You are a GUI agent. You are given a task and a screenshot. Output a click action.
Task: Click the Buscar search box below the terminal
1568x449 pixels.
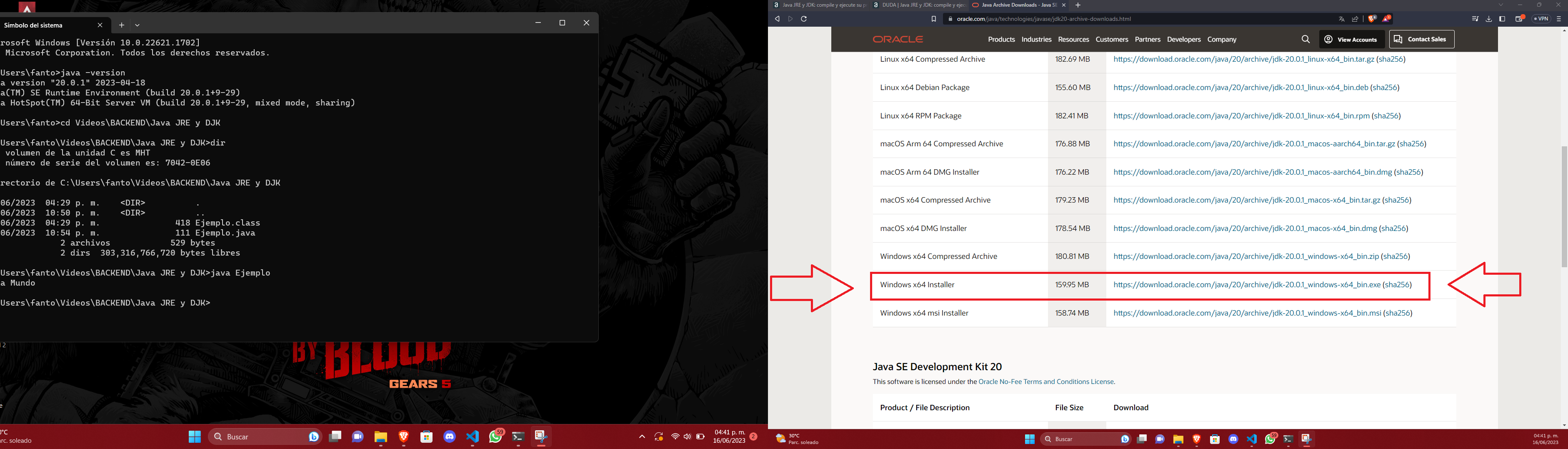coord(265,437)
